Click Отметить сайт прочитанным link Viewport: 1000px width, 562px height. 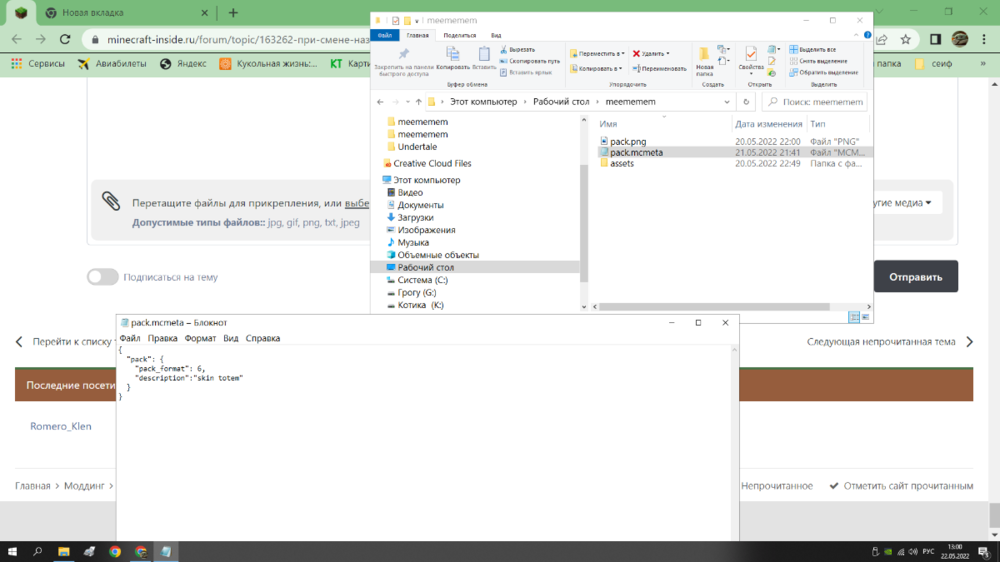[x=901, y=485]
